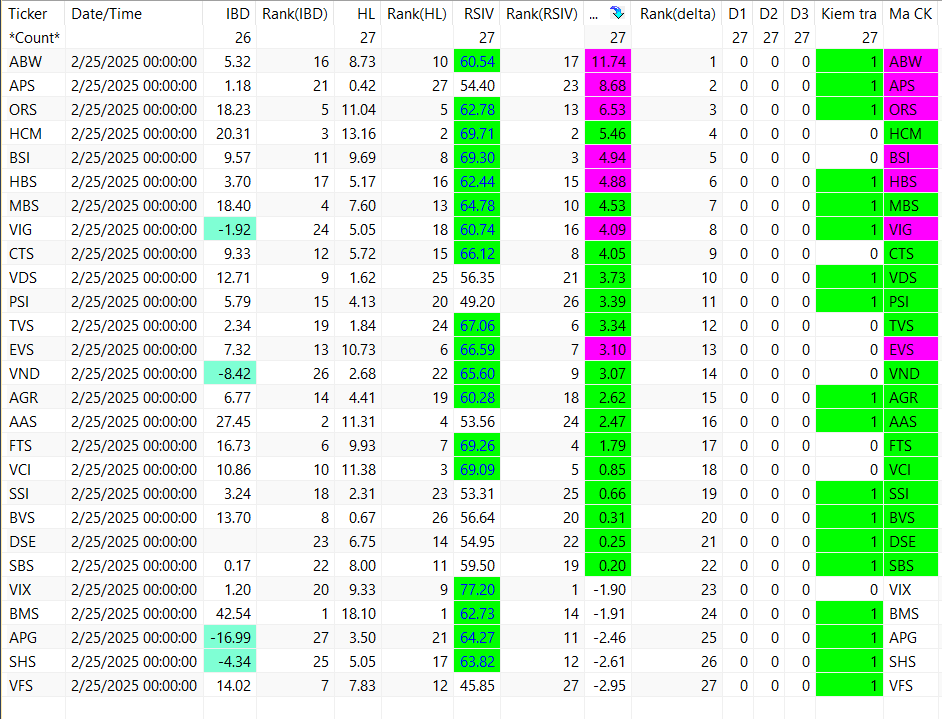Click the Rank(IBD) column header
Viewport: 942px width, 719px height.
click(x=294, y=14)
